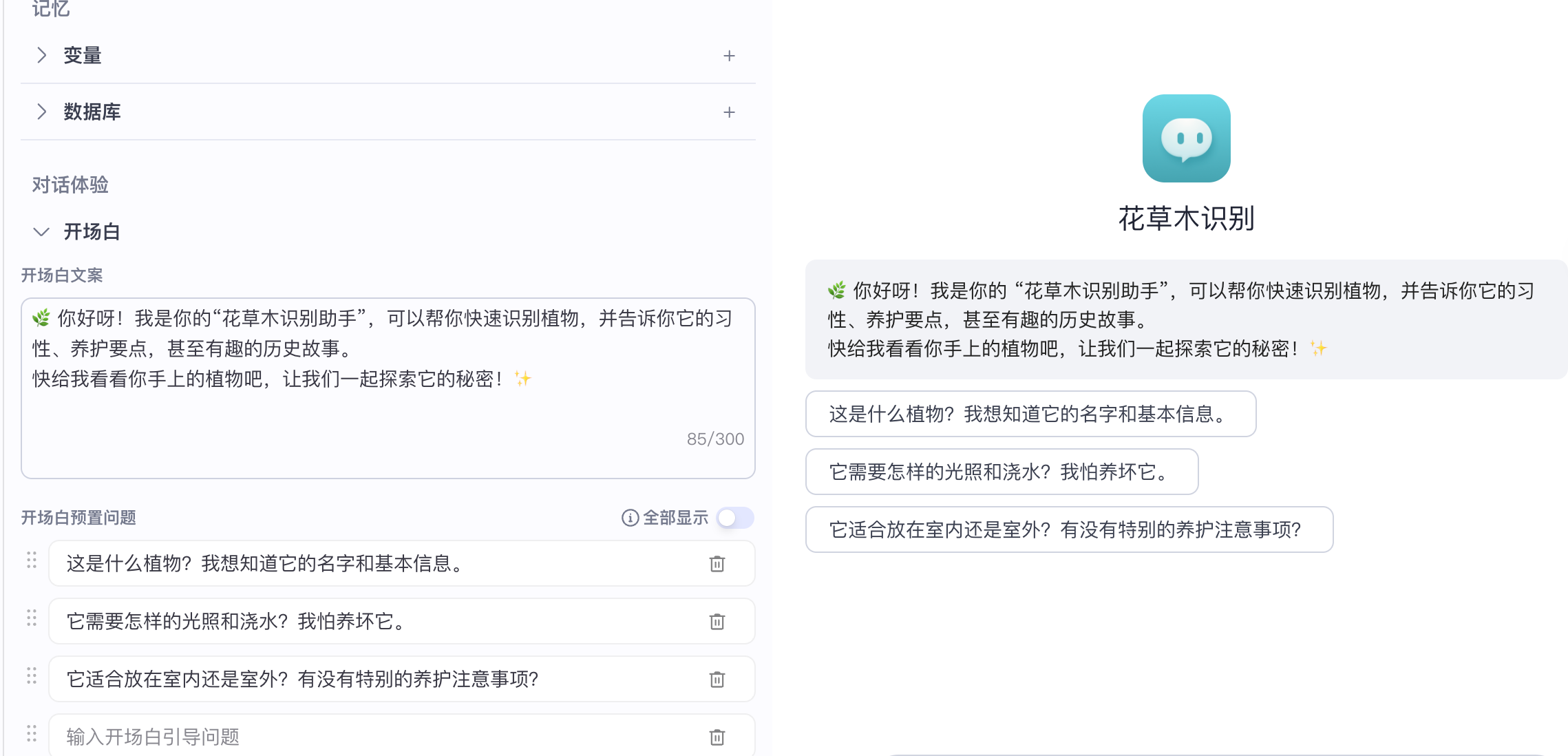Toggle the 全部显示 switch
Screen dimensions: 1568x756
pyautogui.click(x=734, y=518)
